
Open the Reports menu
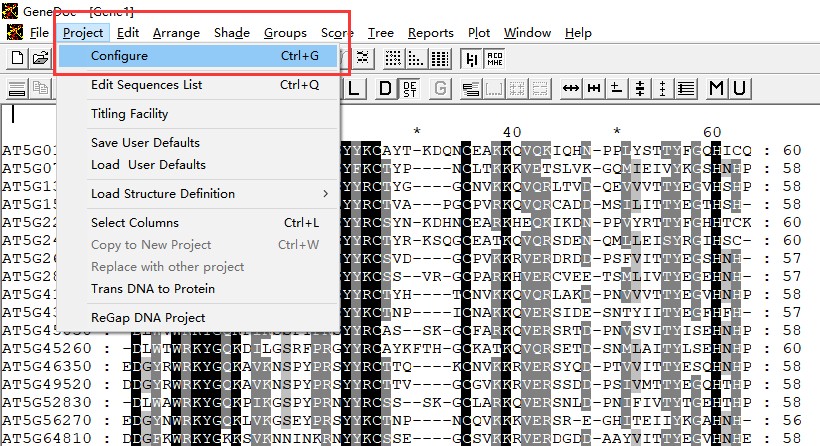point(430,33)
